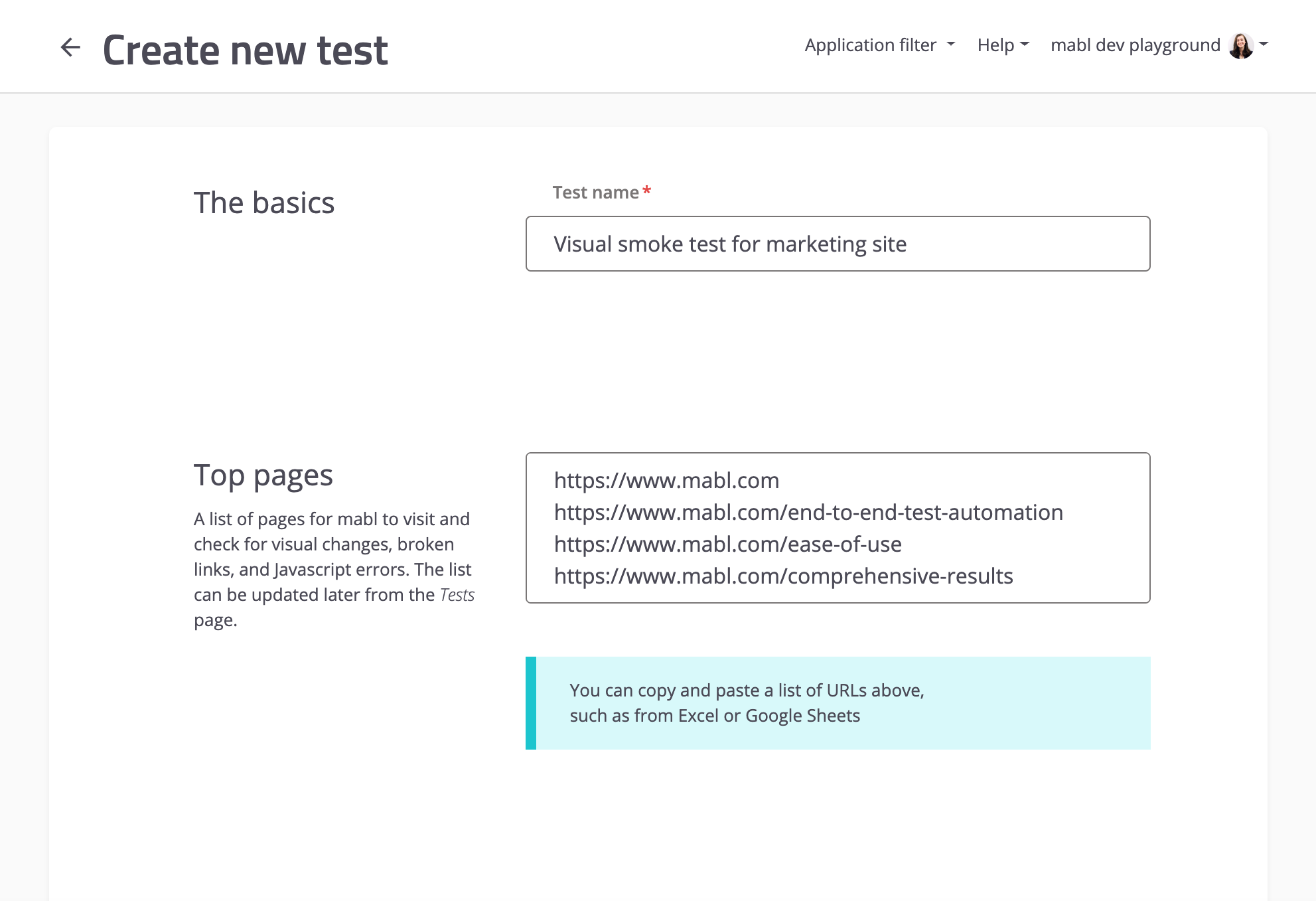Click the dropdown caret next to the avatar
1316x901 pixels.
click(x=1264, y=44)
